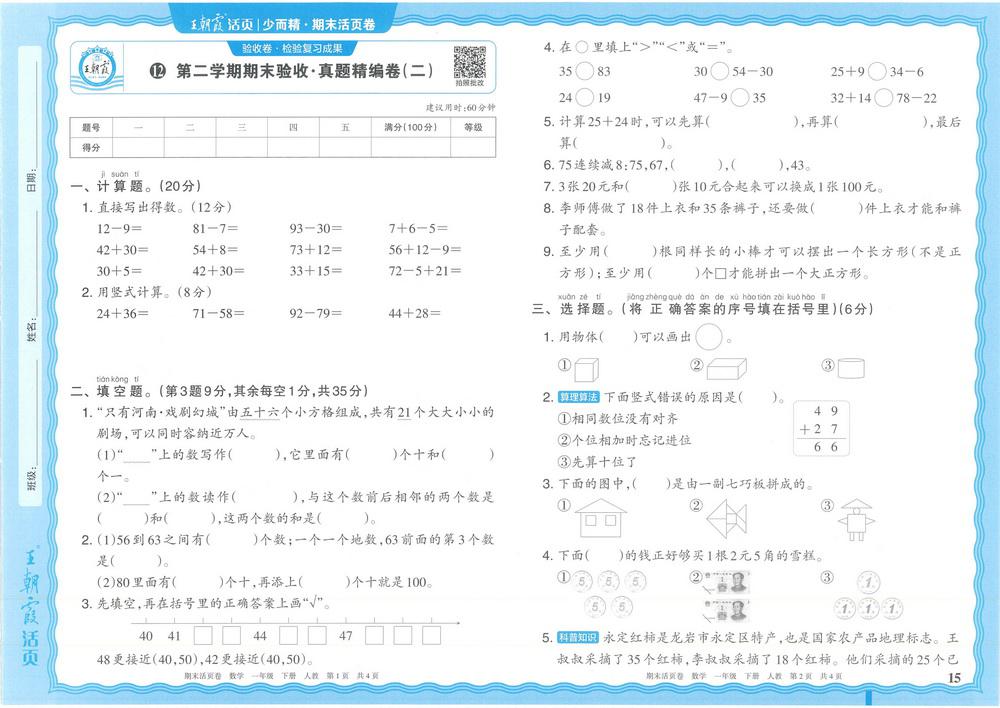This screenshot has width=1000, height=708.
Task: Select the answer ②个位相加时忘记进位
Action: pos(624,440)
